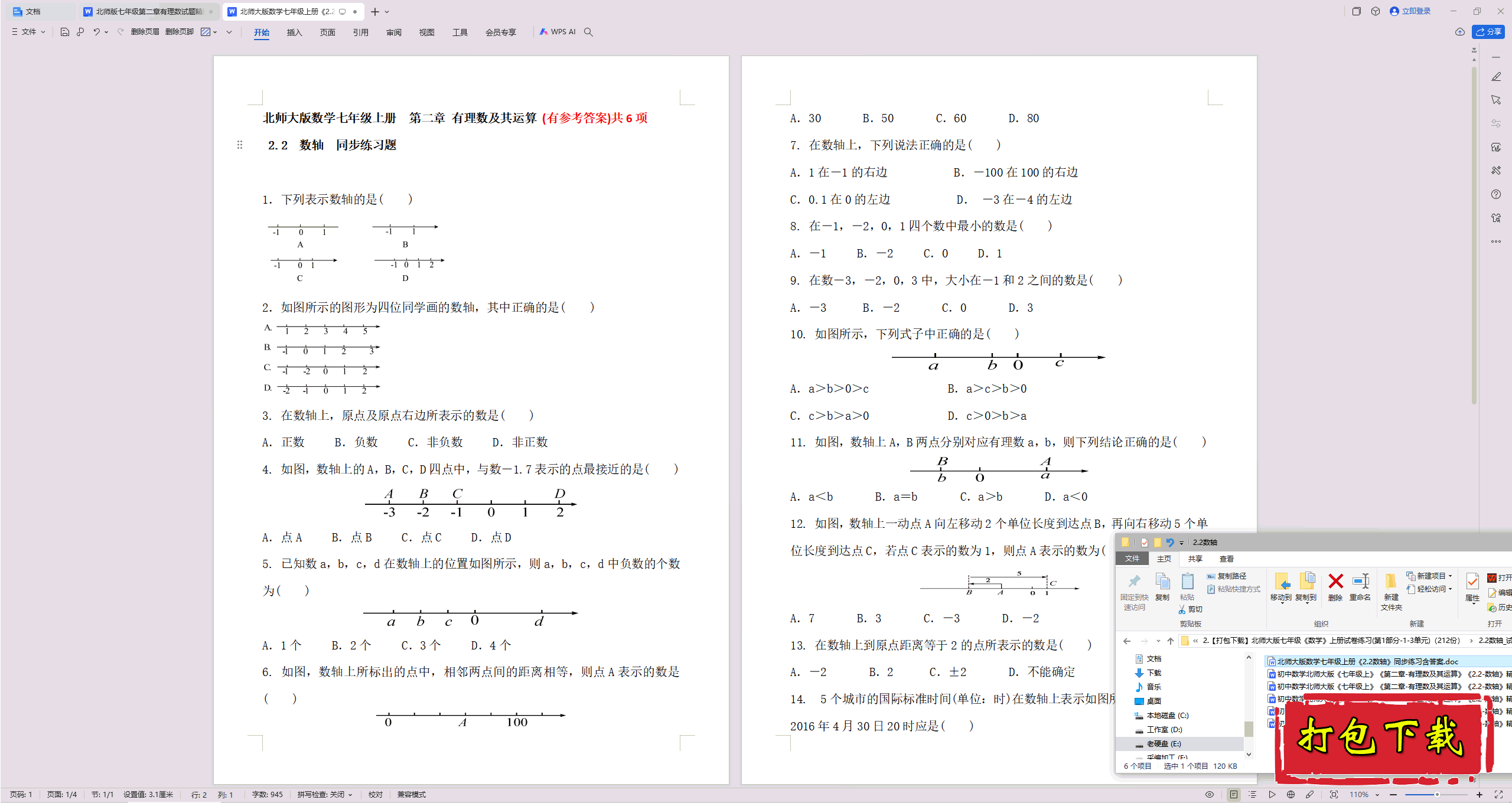Open 复制到 dropdown in Explorer ribbon

pos(1306,588)
